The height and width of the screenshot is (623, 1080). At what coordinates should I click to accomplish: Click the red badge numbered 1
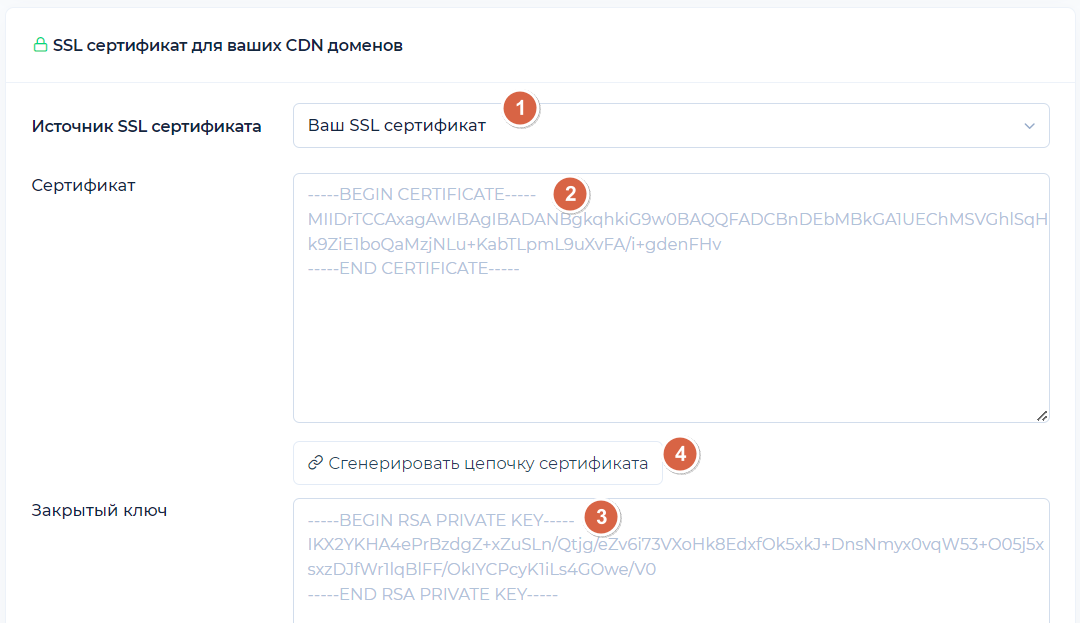[519, 108]
